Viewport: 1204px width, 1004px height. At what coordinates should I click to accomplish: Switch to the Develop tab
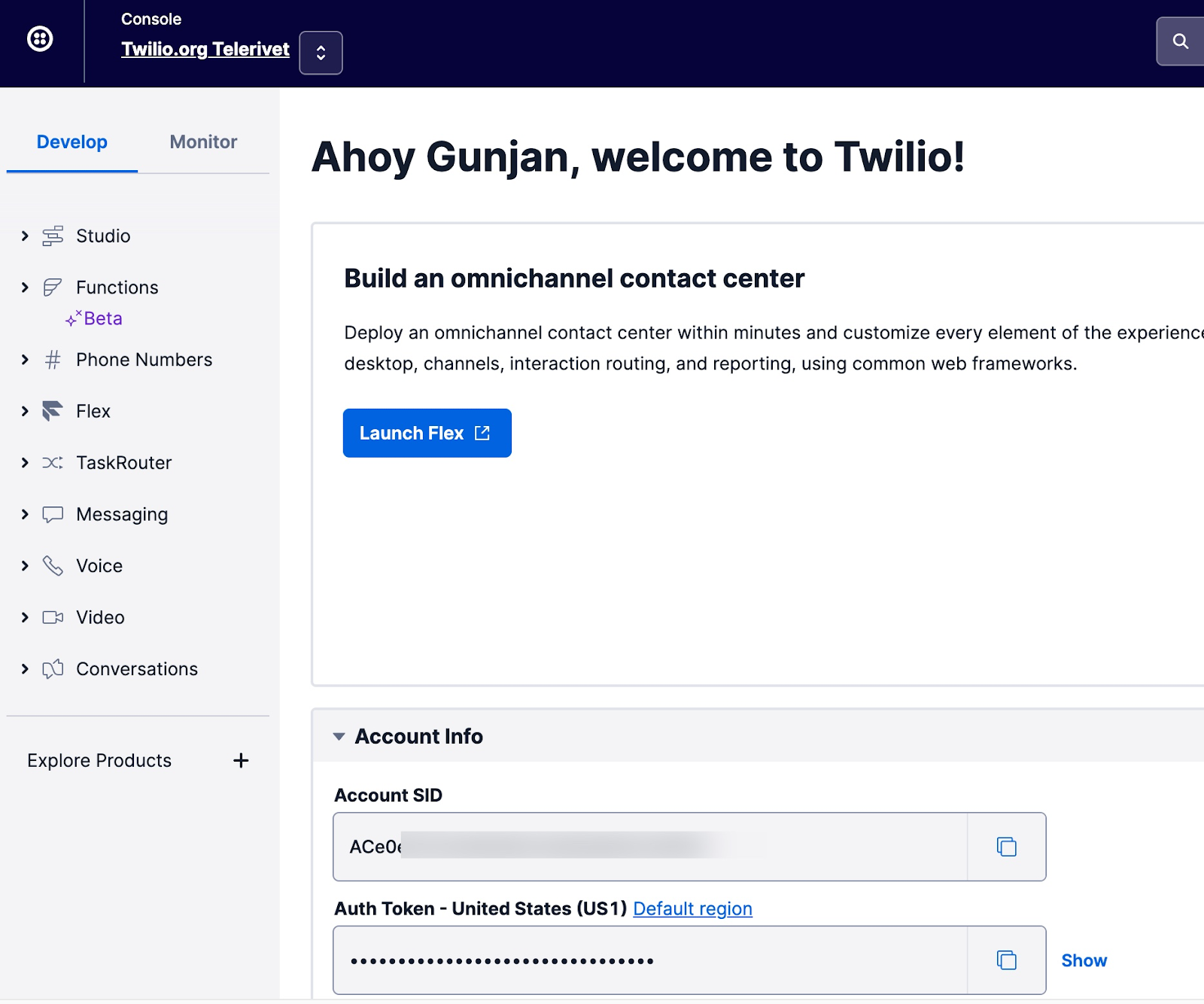coord(72,141)
